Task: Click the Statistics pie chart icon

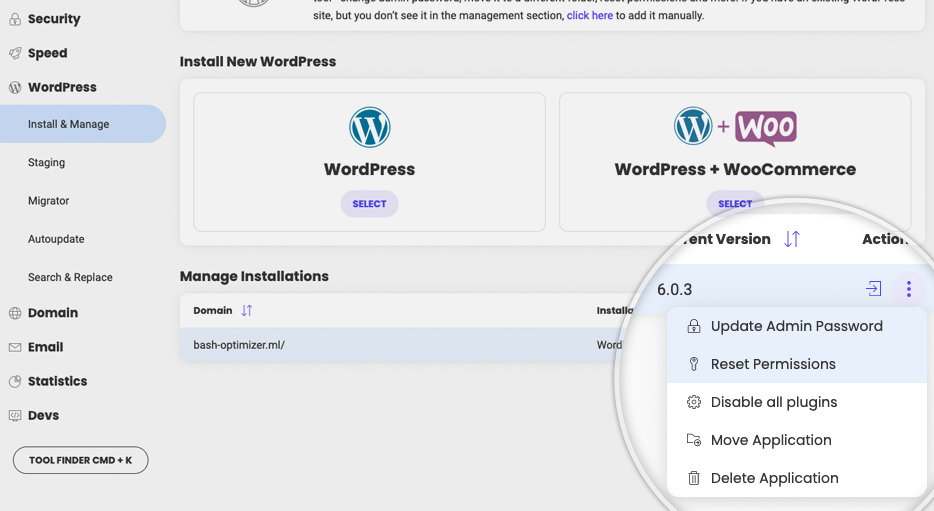Action: [x=15, y=382]
